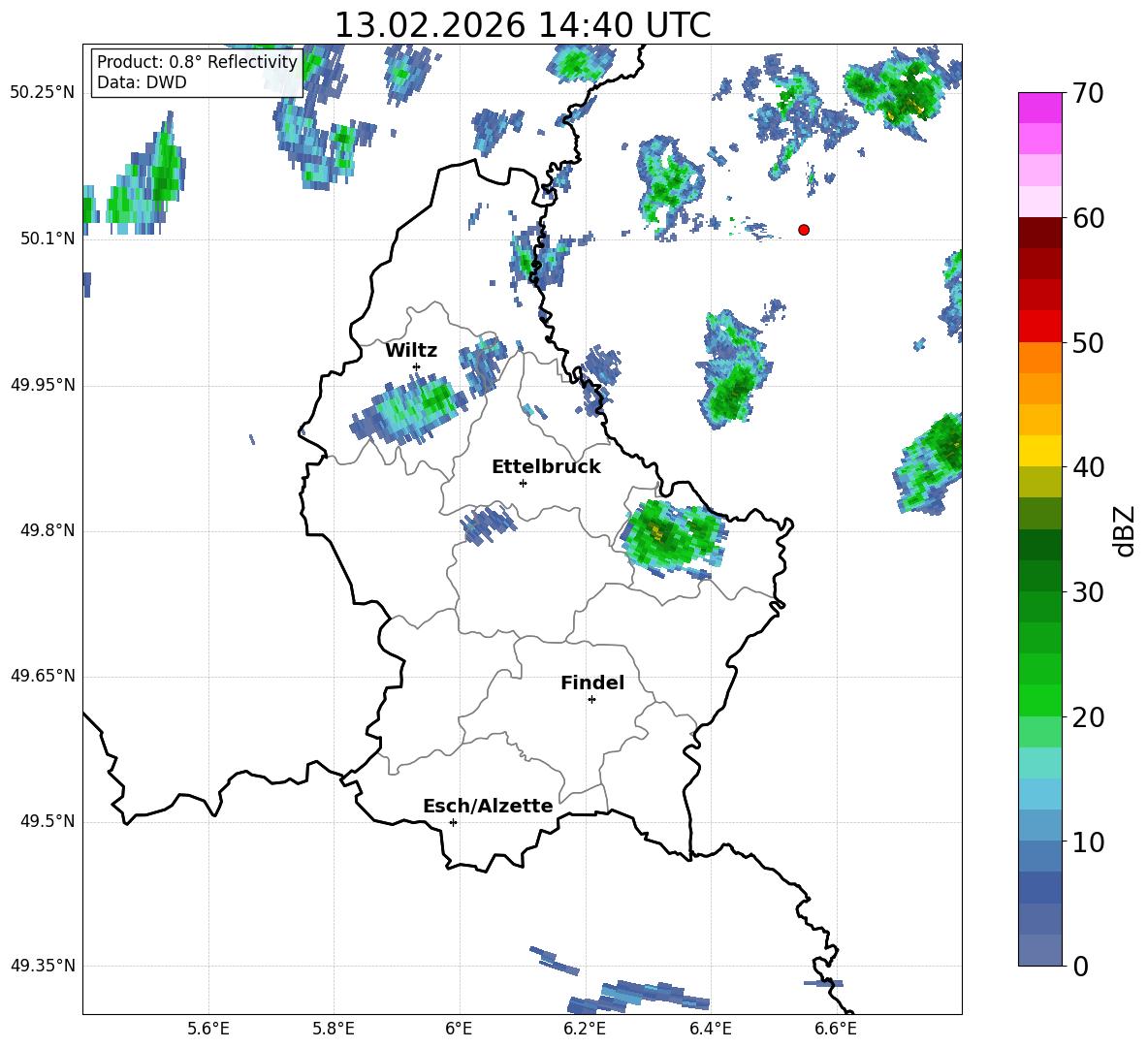Screen dimensions: 1148x1048
Task: Click the Ettelbruck station cross marker
Action: (523, 483)
